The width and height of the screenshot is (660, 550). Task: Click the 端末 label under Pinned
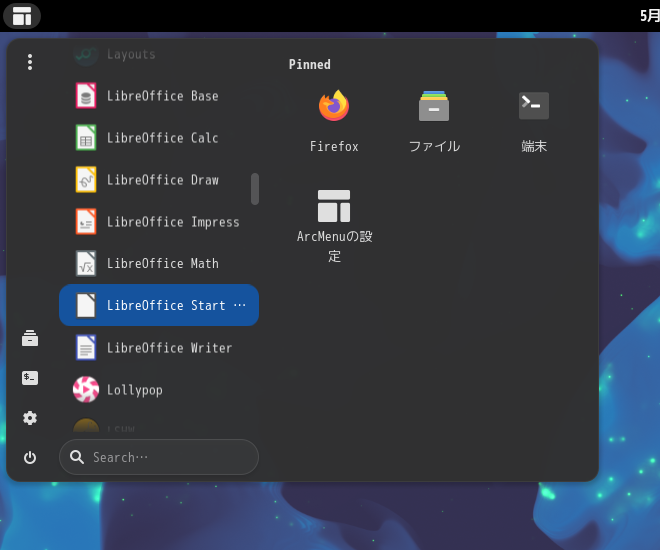point(534,146)
